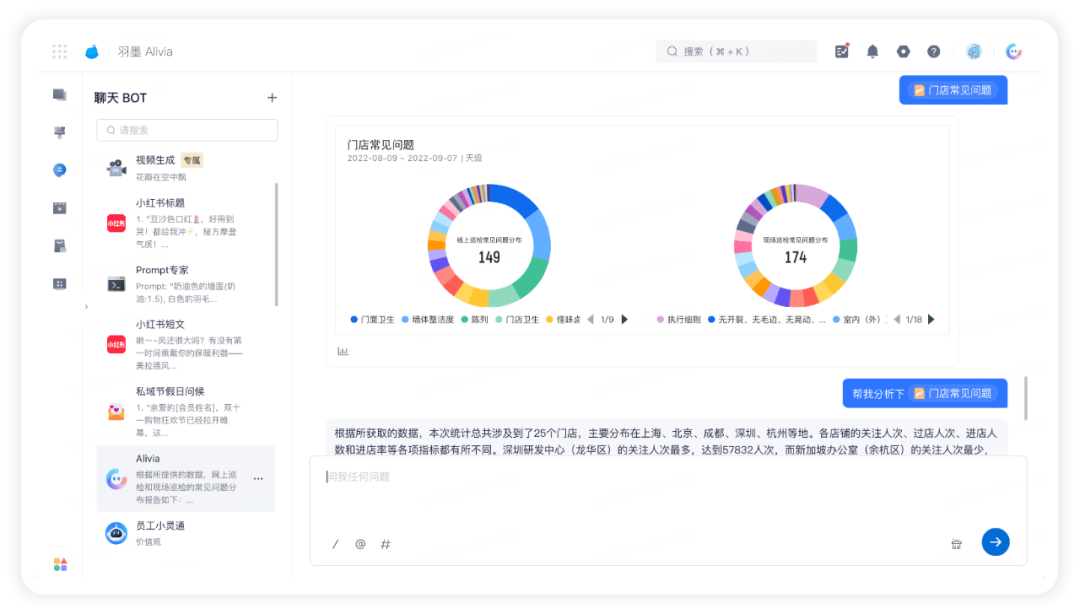Add new chat bot with plus button

(x=272, y=98)
